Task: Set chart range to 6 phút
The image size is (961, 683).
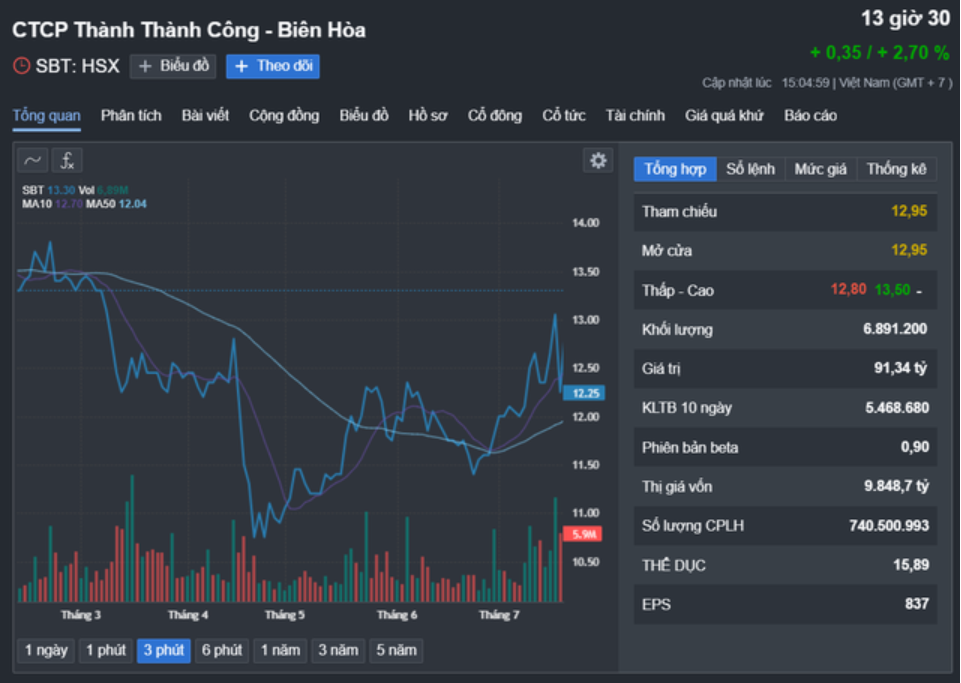Action: click(222, 651)
